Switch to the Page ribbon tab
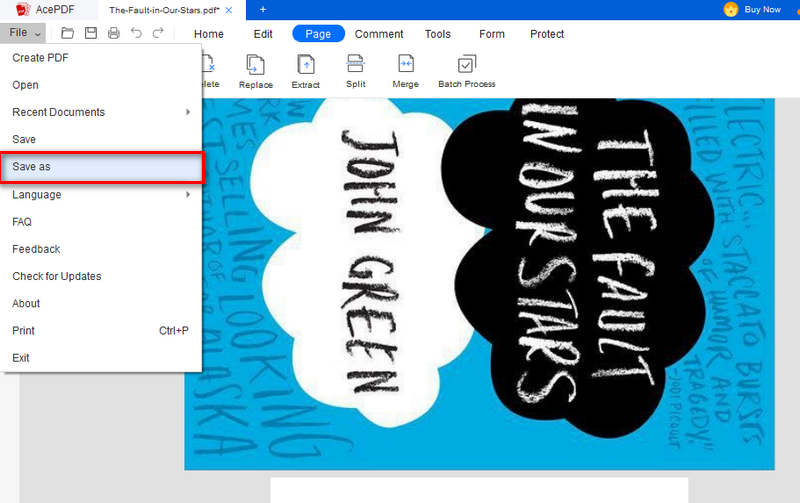Image resolution: width=800 pixels, height=503 pixels. pos(318,34)
